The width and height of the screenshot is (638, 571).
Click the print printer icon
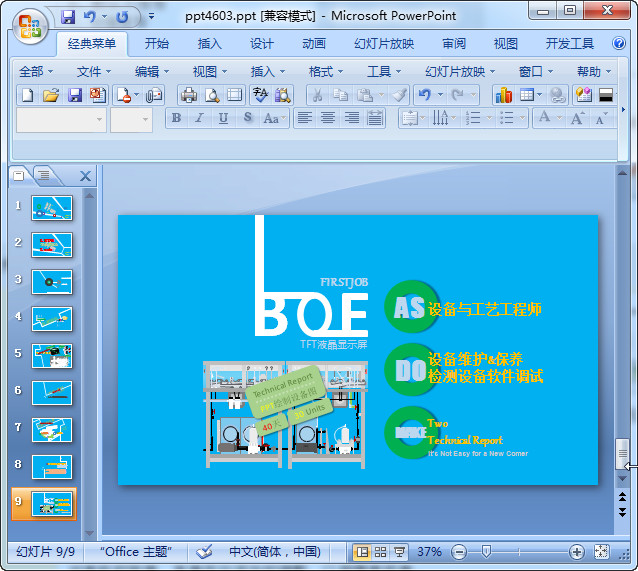[x=188, y=95]
